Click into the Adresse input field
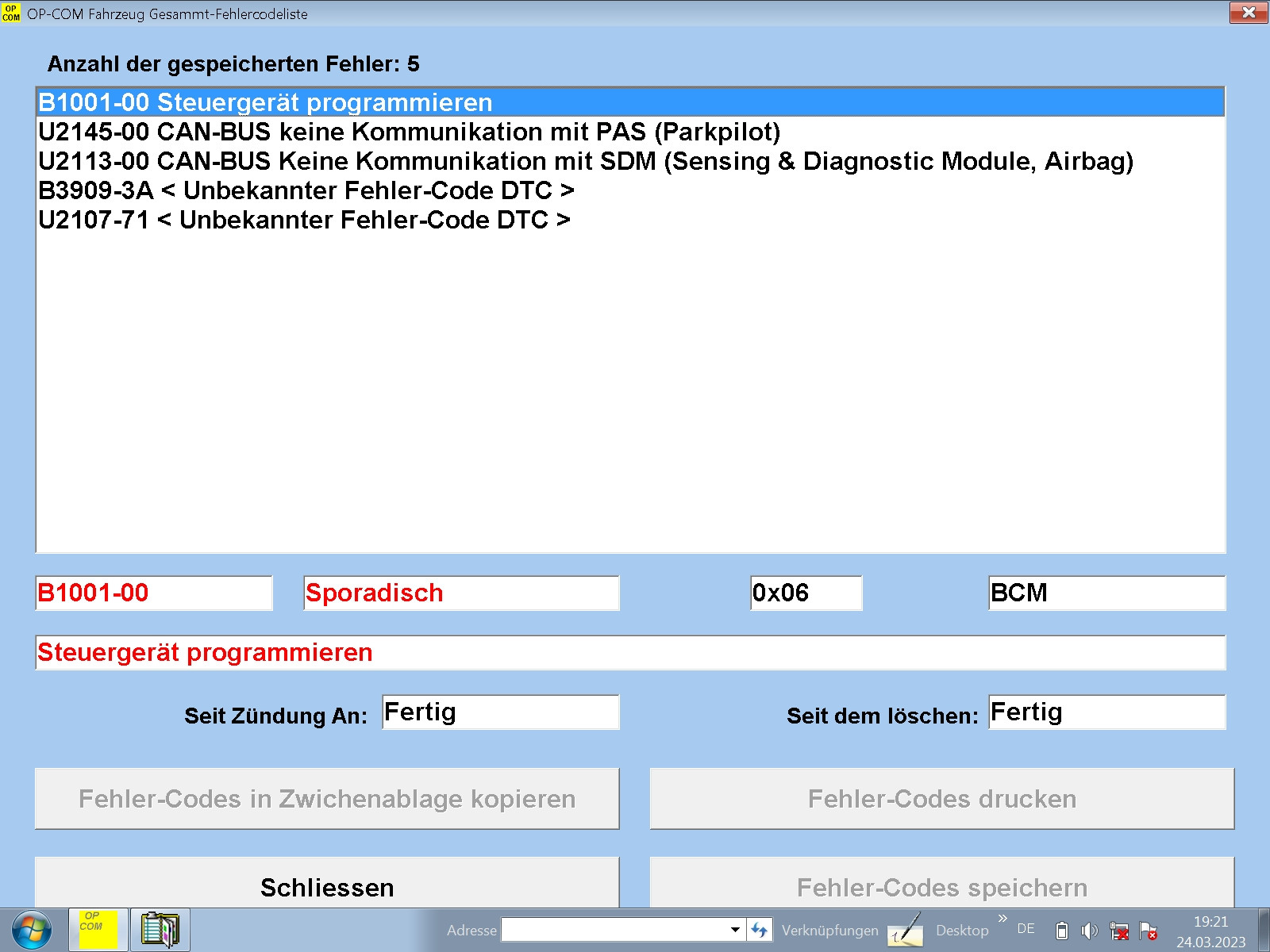Image resolution: width=1270 pixels, height=952 pixels. (615, 930)
